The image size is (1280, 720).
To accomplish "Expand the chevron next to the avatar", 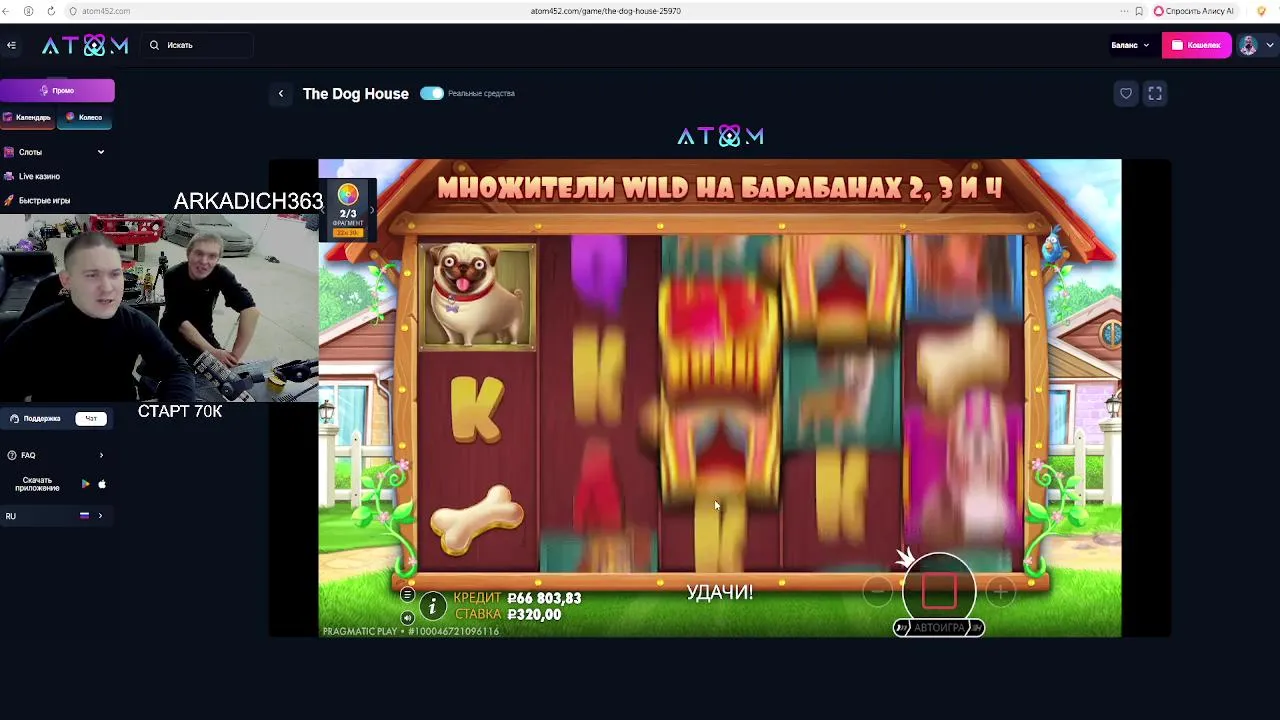I will pyautogui.click(x=1270, y=45).
